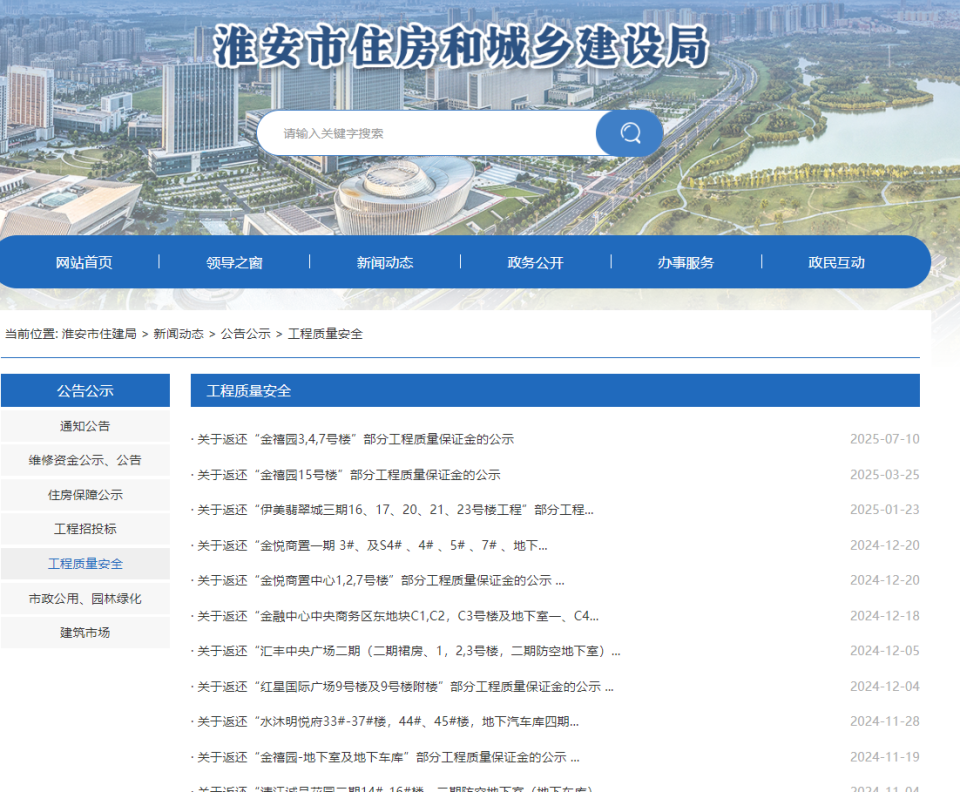
Task: Open the 办事服务 menu item
Action: tap(686, 262)
